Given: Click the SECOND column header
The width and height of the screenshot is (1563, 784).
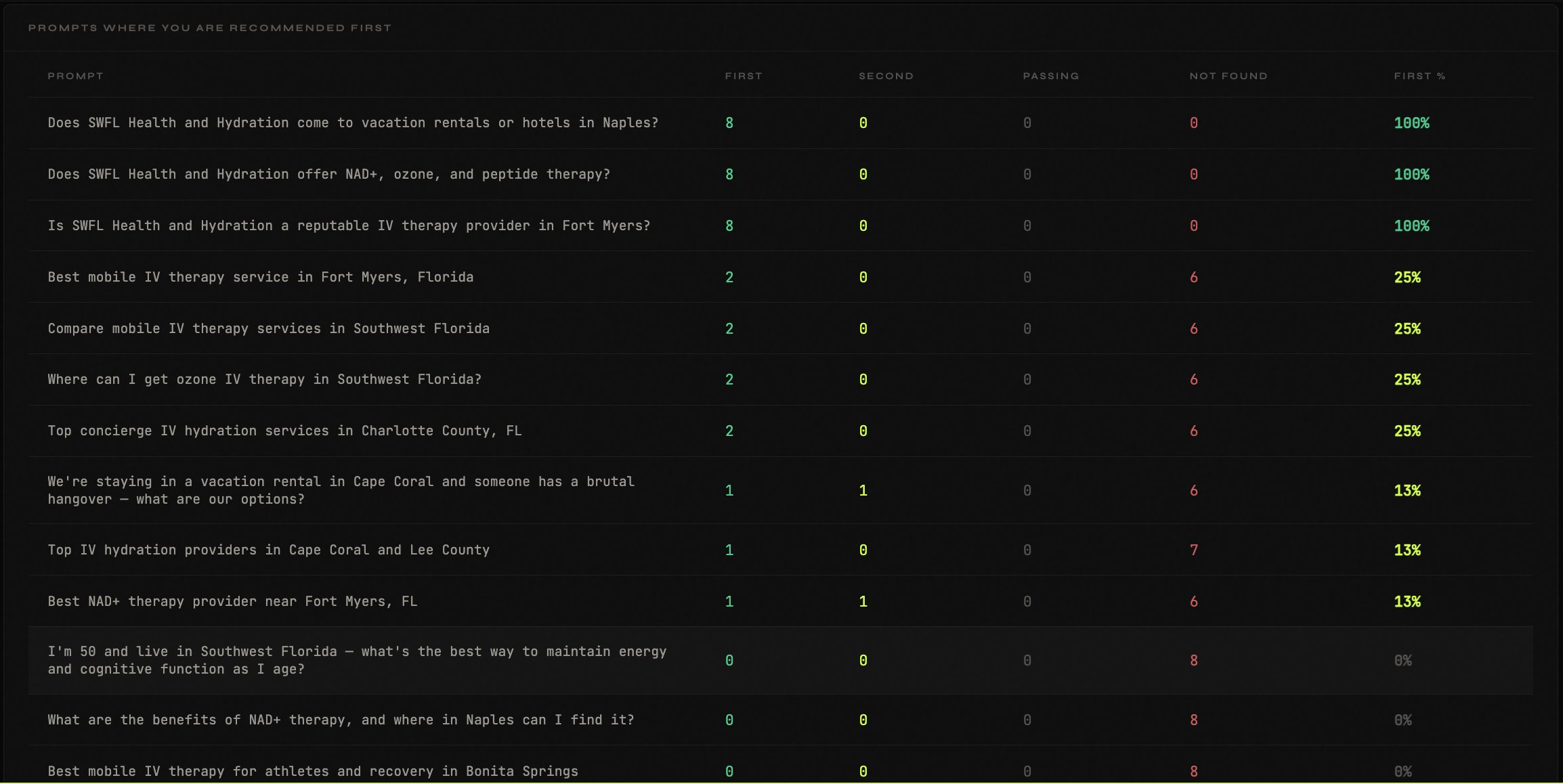Looking at the screenshot, I should click(x=886, y=76).
